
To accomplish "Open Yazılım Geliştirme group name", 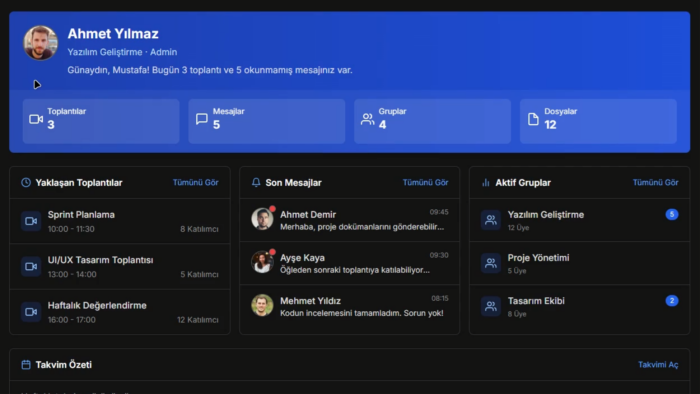I will pyautogui.click(x=546, y=215).
